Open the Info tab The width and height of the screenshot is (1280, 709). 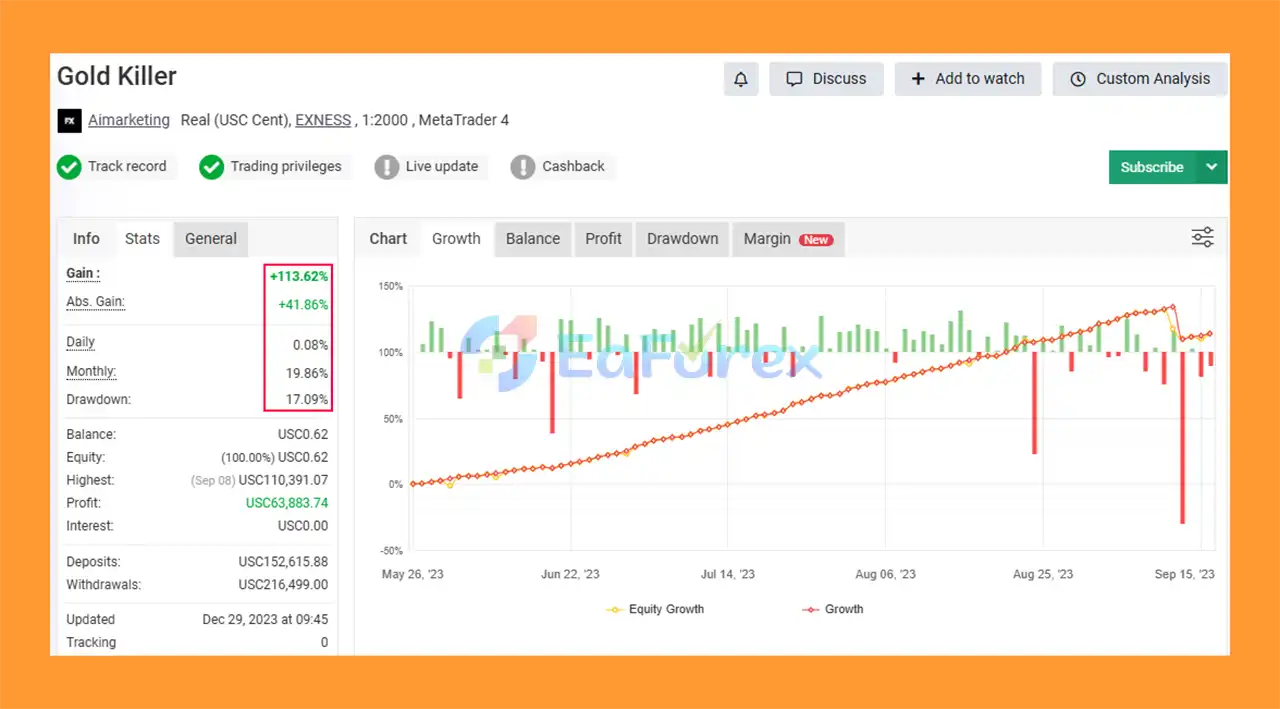(86, 239)
